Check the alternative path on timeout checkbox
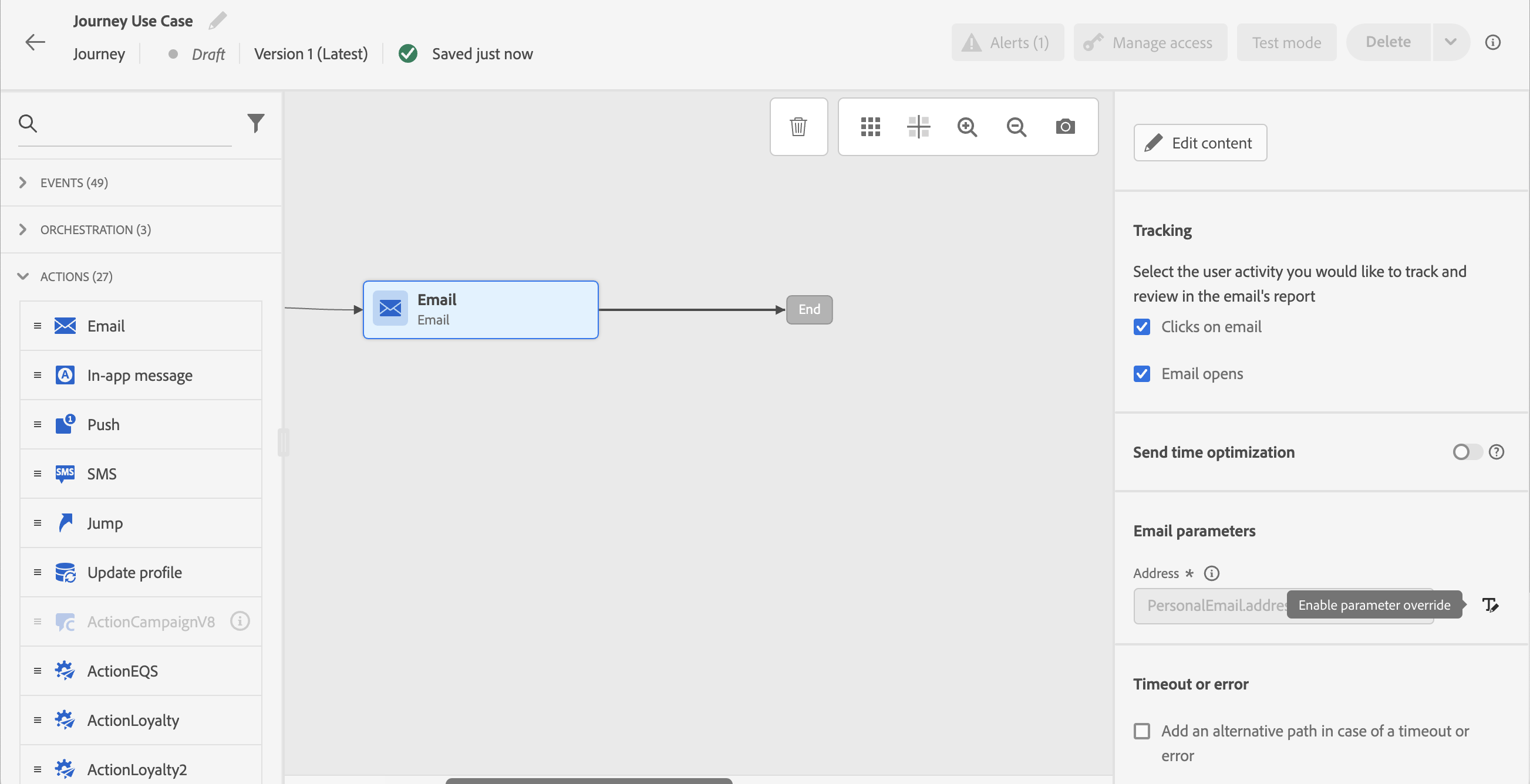1530x784 pixels. point(1141,731)
